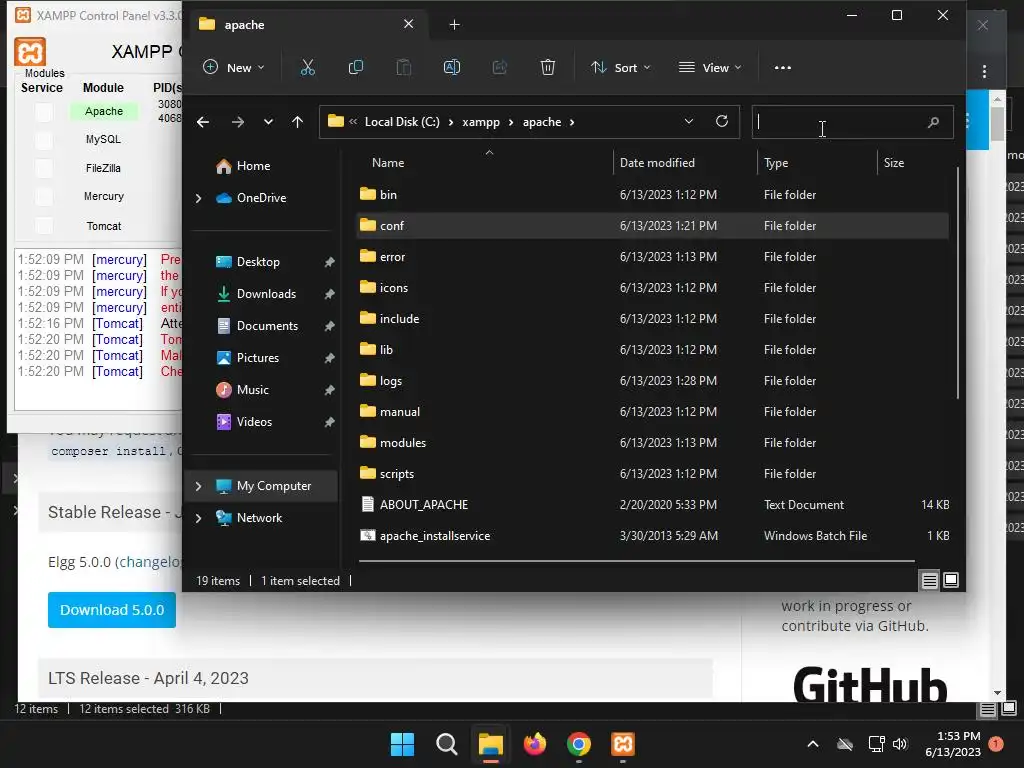Click the Type column header

pyautogui.click(x=776, y=163)
